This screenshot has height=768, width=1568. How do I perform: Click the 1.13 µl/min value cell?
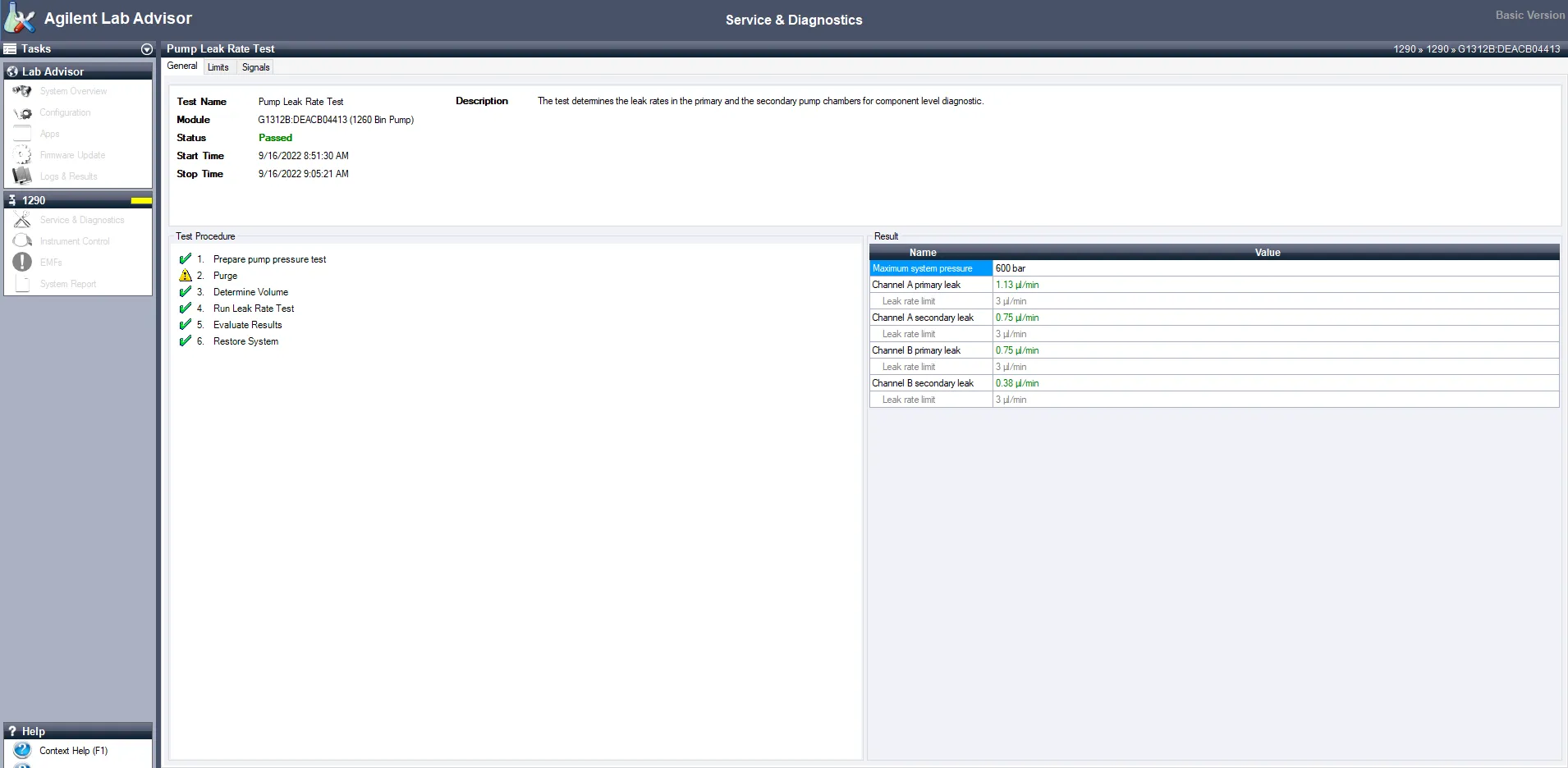(x=1276, y=285)
